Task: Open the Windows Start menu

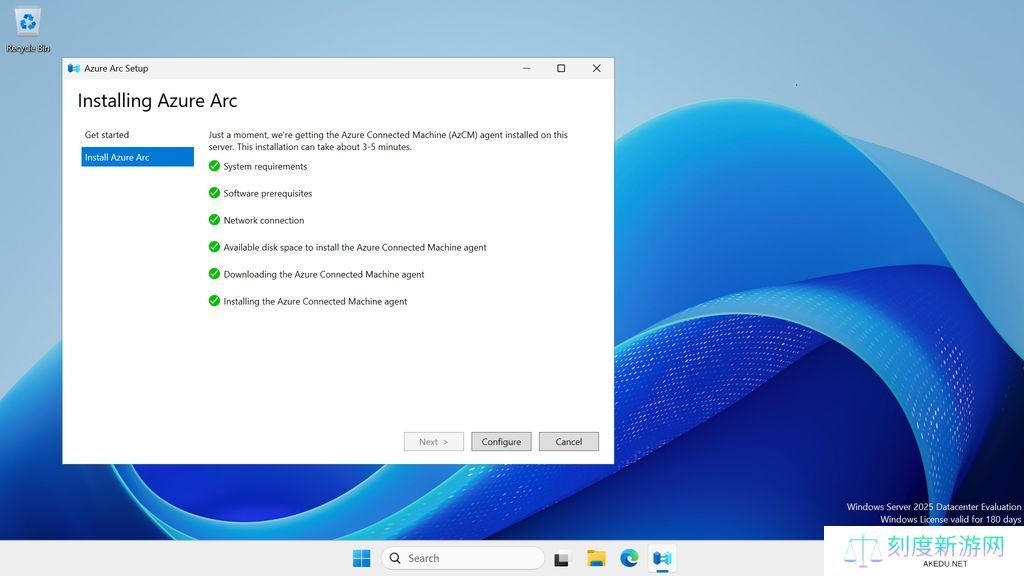Action: (x=361, y=558)
